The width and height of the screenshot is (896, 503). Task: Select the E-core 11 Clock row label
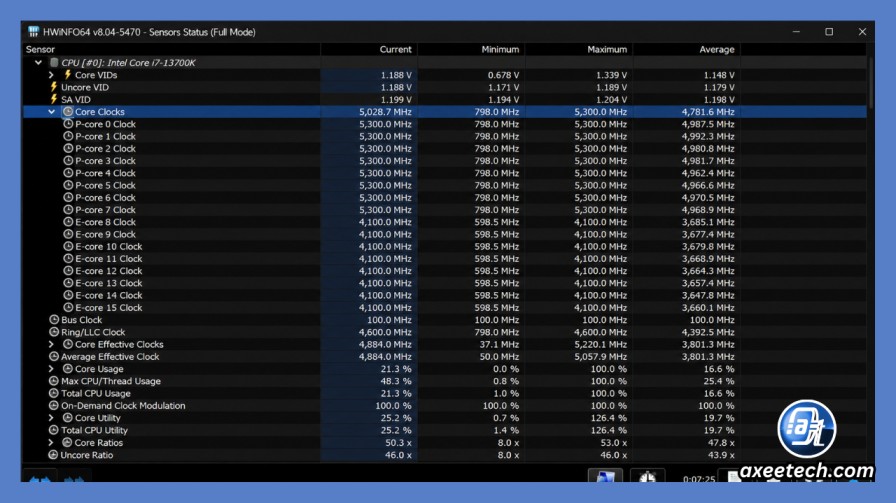coord(109,258)
